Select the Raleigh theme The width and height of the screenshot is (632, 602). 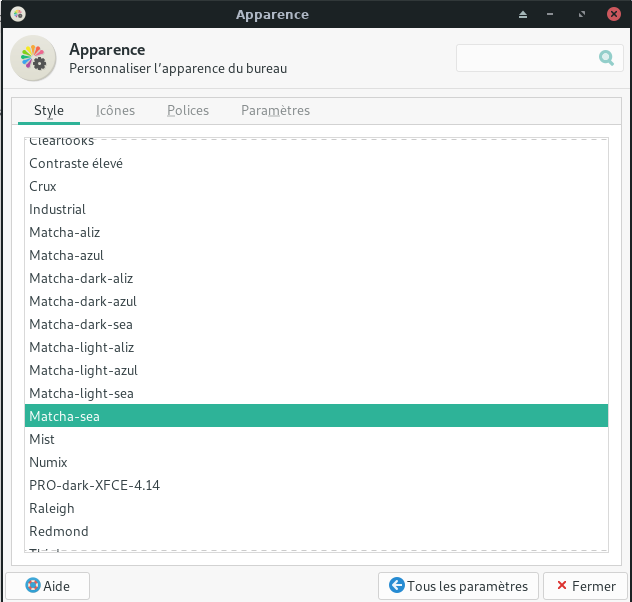tap(52, 508)
